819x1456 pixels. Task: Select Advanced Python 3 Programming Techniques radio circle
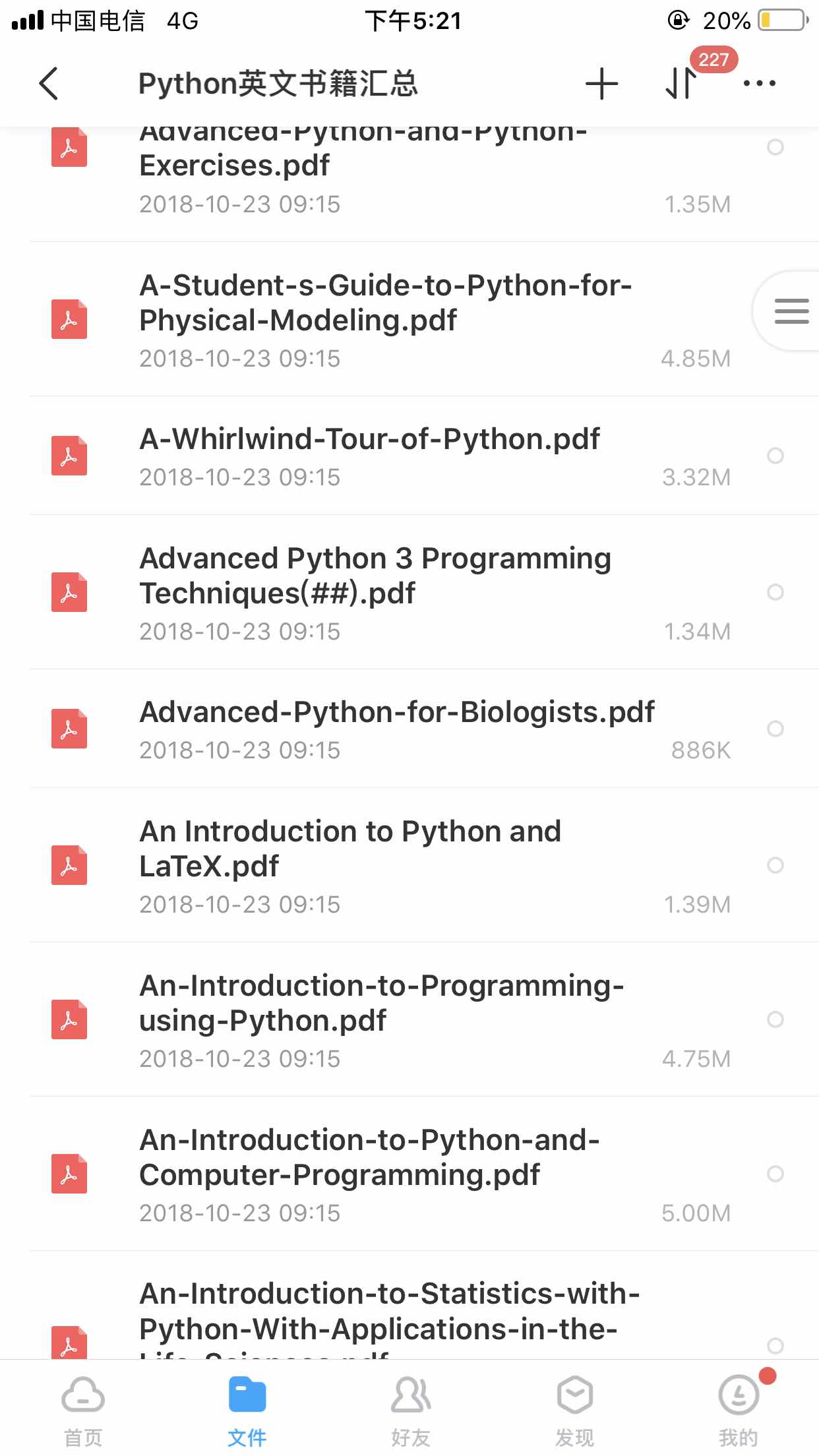[775, 592]
